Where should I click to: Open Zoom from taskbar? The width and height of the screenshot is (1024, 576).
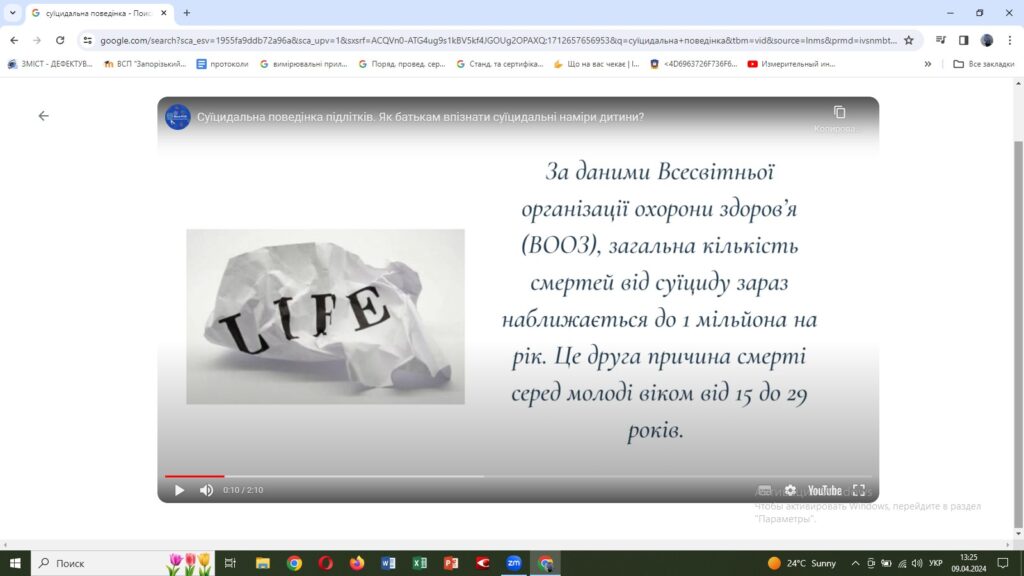(x=514, y=563)
